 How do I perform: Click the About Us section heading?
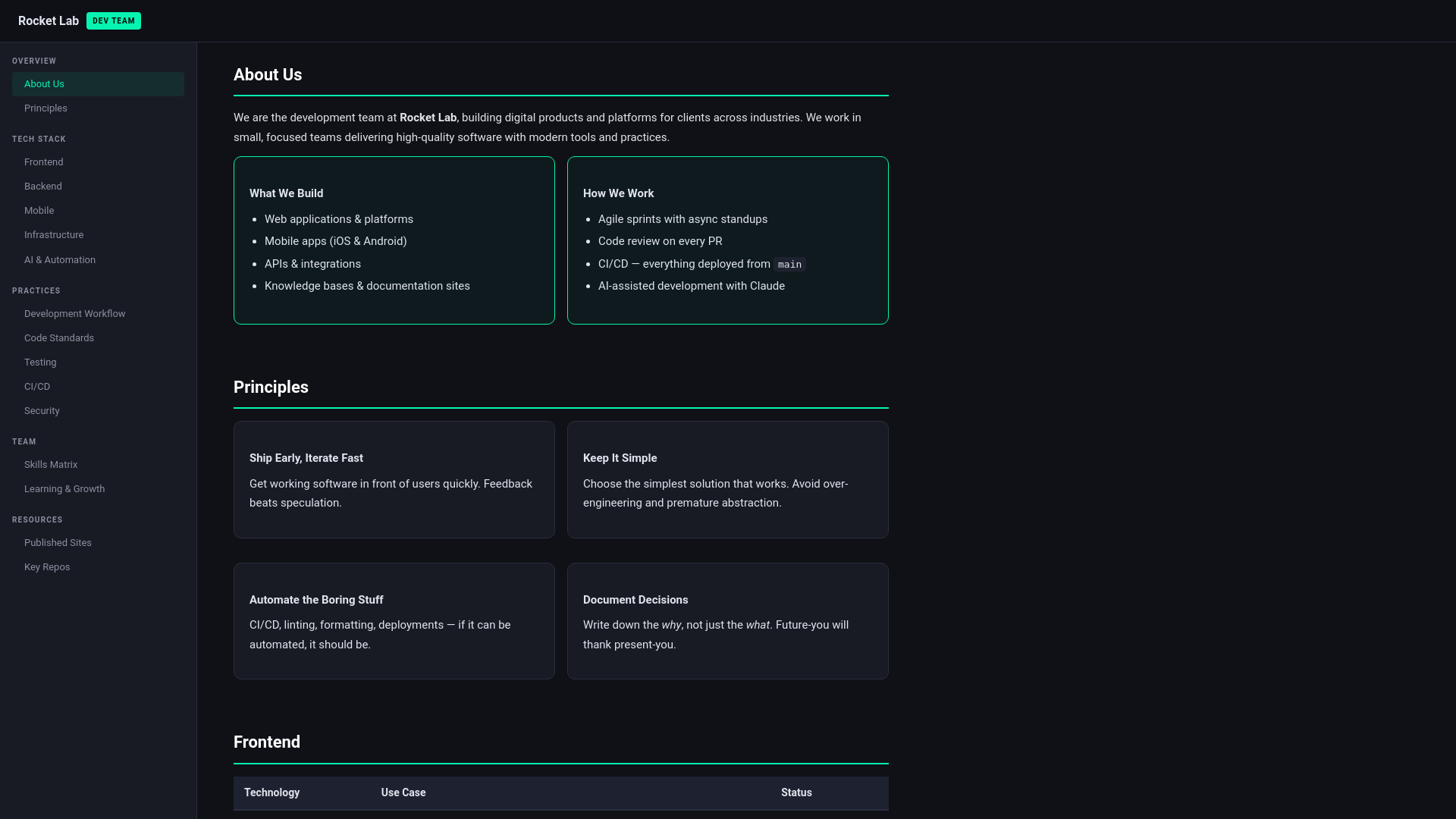pyautogui.click(x=268, y=75)
